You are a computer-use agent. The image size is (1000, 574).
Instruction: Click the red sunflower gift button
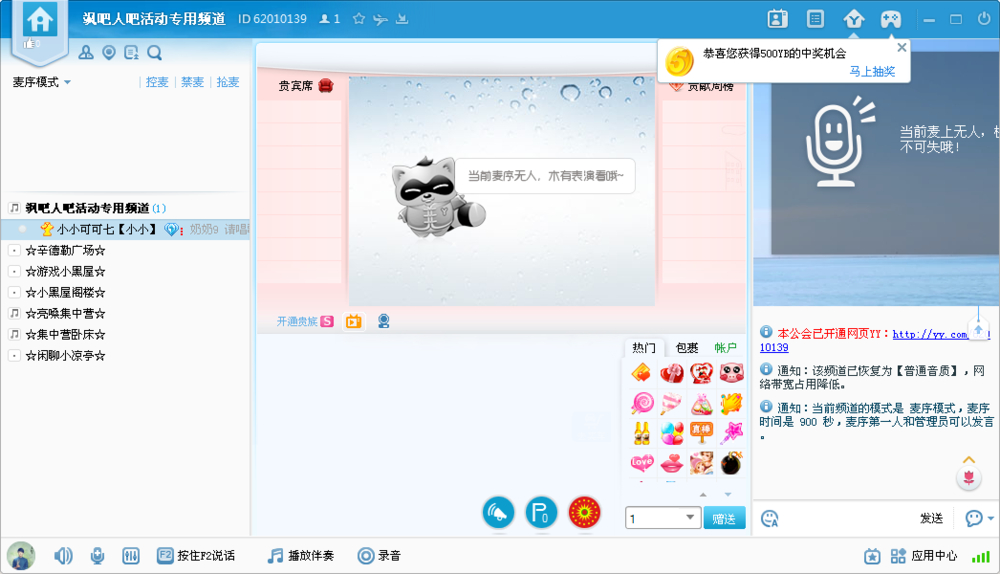click(584, 512)
